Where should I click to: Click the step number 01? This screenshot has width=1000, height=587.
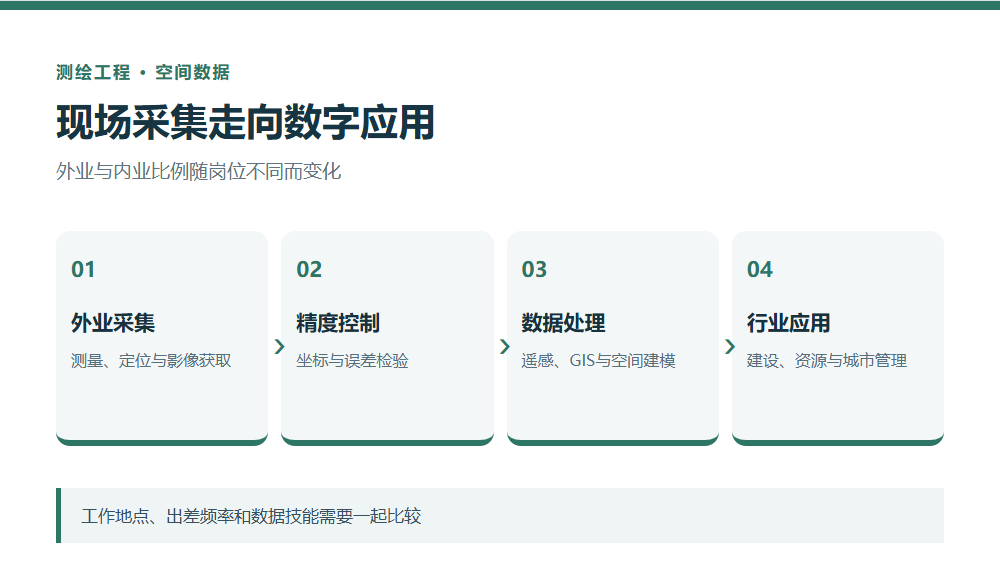(x=83, y=269)
